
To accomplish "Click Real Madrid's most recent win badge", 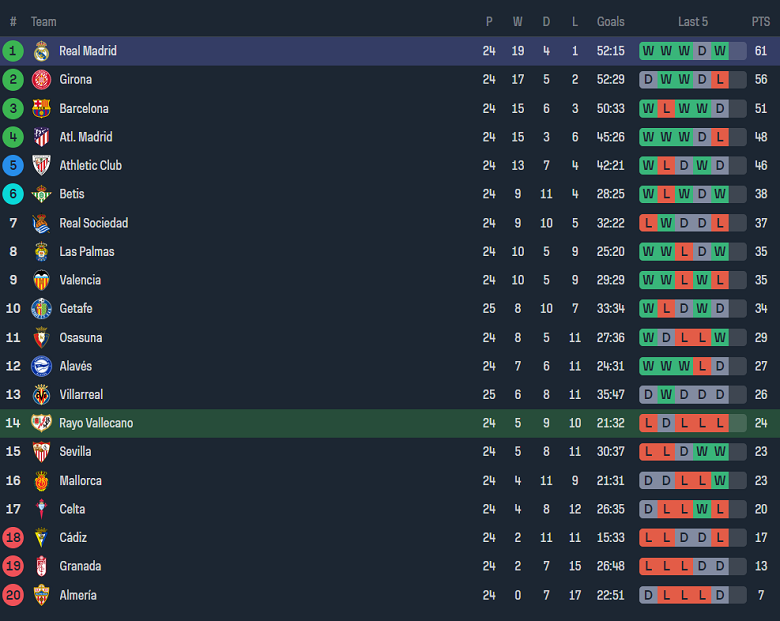I will click(x=719, y=51).
